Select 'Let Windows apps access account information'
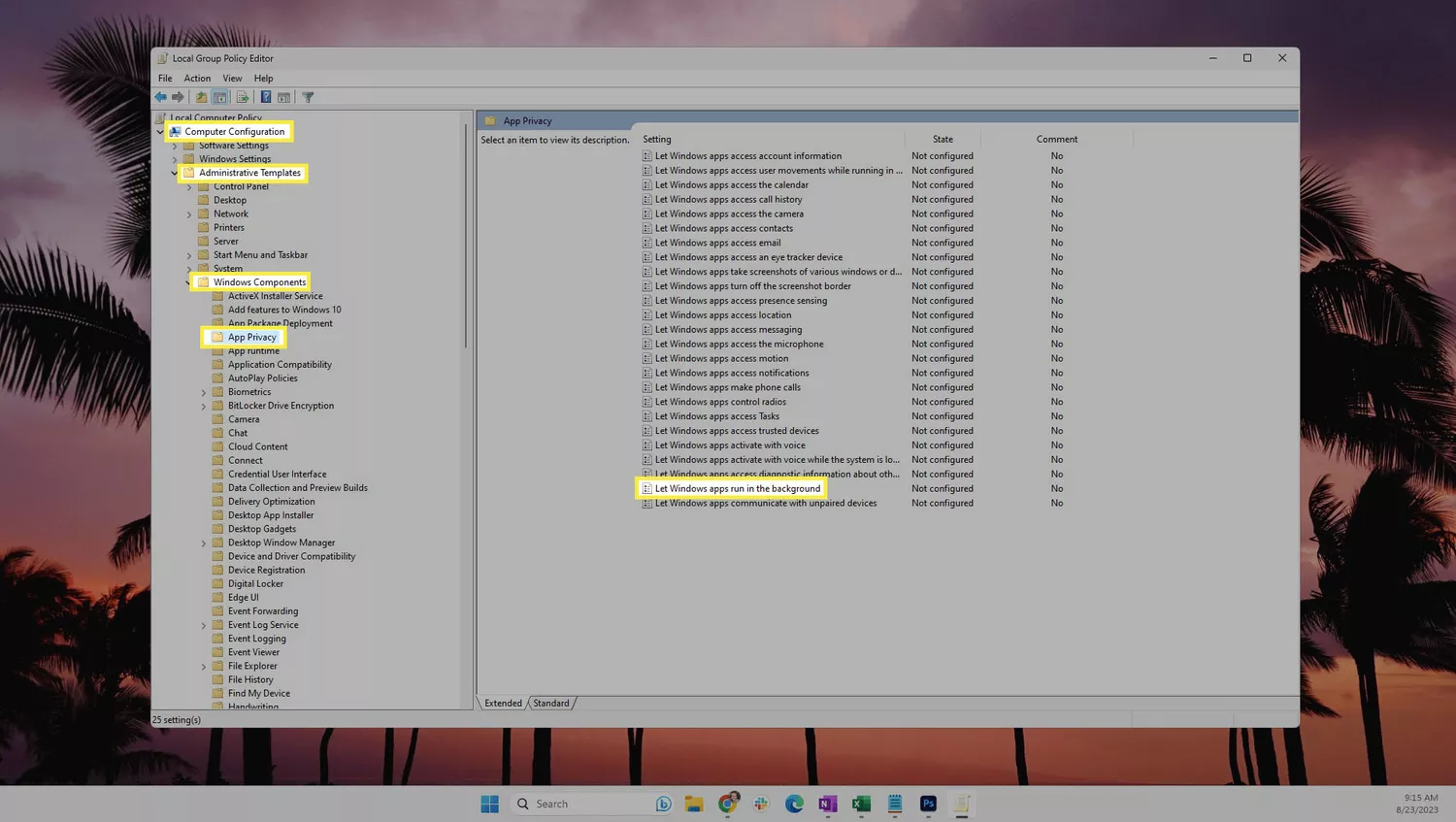The height and width of the screenshot is (822, 1456). (747, 156)
